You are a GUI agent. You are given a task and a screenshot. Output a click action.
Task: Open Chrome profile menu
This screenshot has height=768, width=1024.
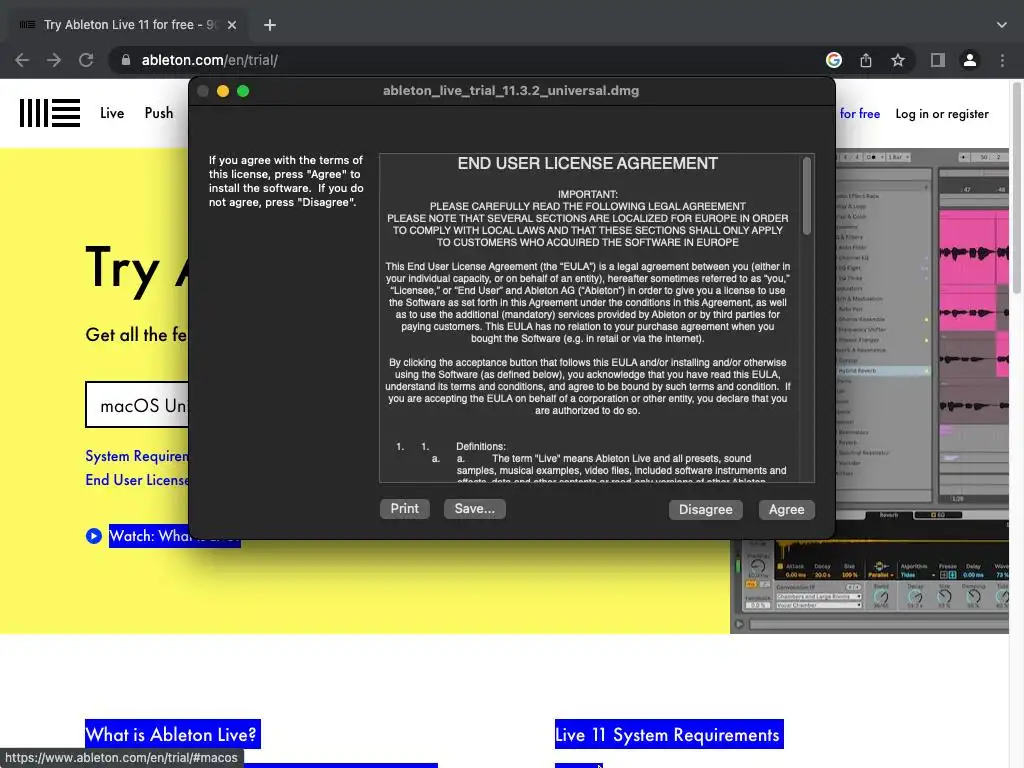(x=970, y=60)
